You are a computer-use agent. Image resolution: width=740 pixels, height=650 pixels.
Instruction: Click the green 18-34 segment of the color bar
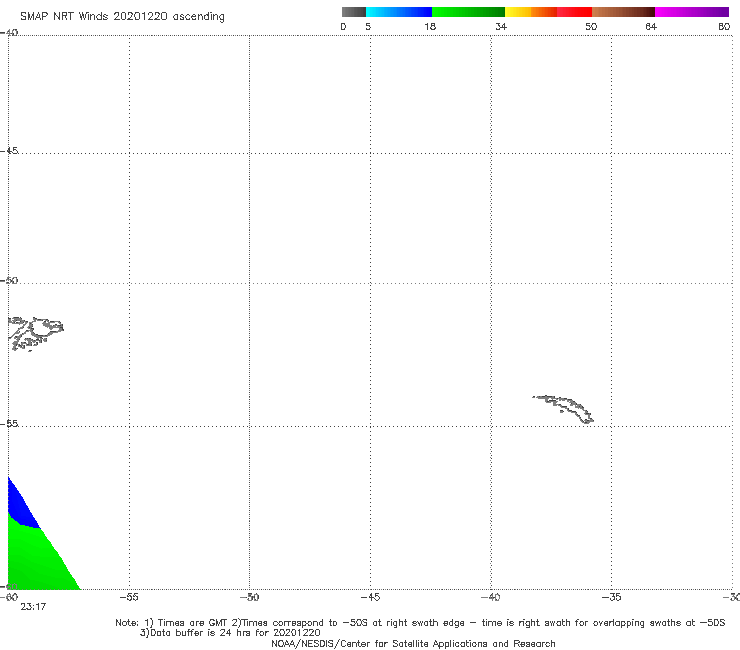tap(468, 12)
